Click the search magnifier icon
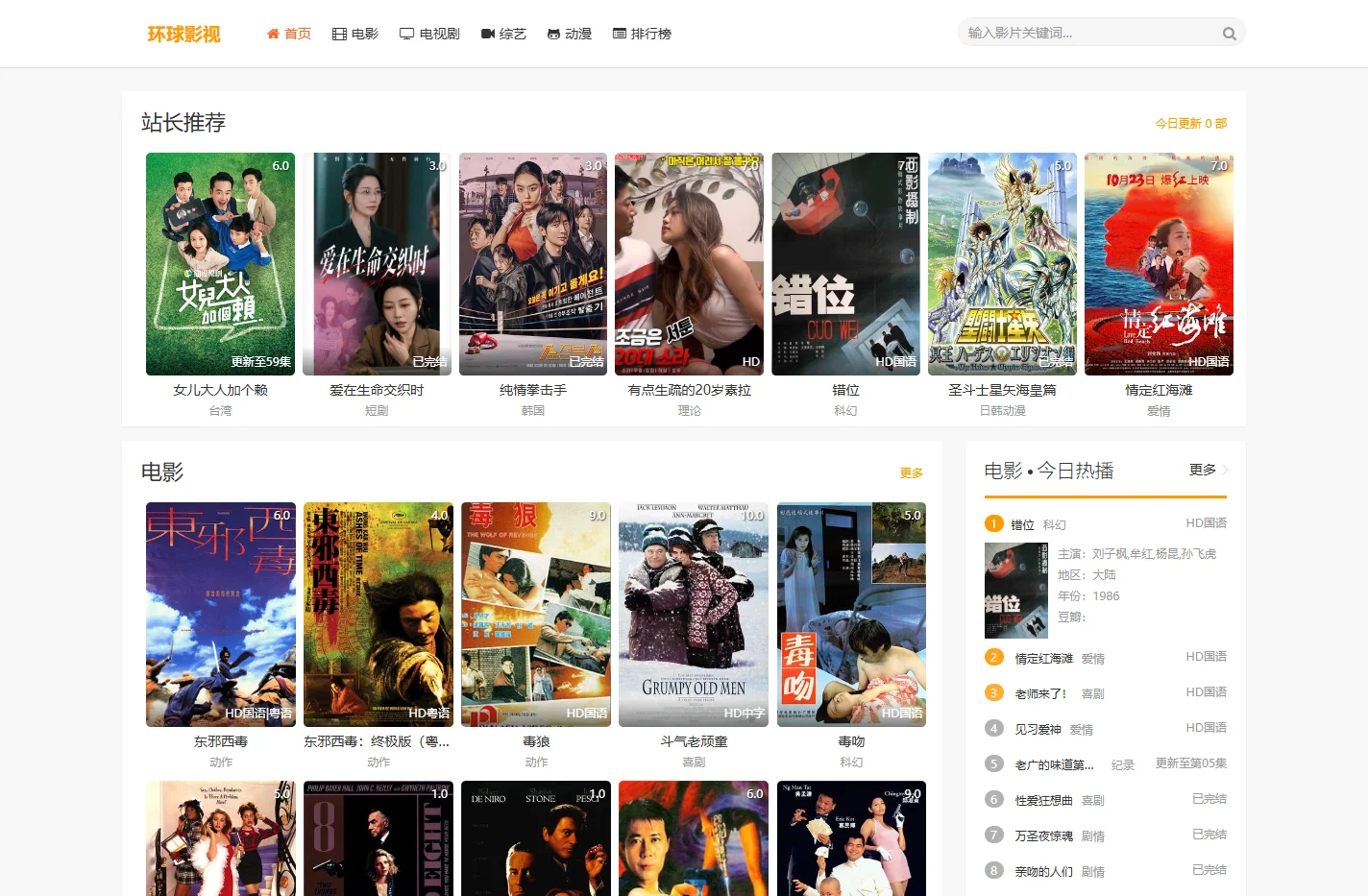The height and width of the screenshot is (896, 1368). point(1229,34)
